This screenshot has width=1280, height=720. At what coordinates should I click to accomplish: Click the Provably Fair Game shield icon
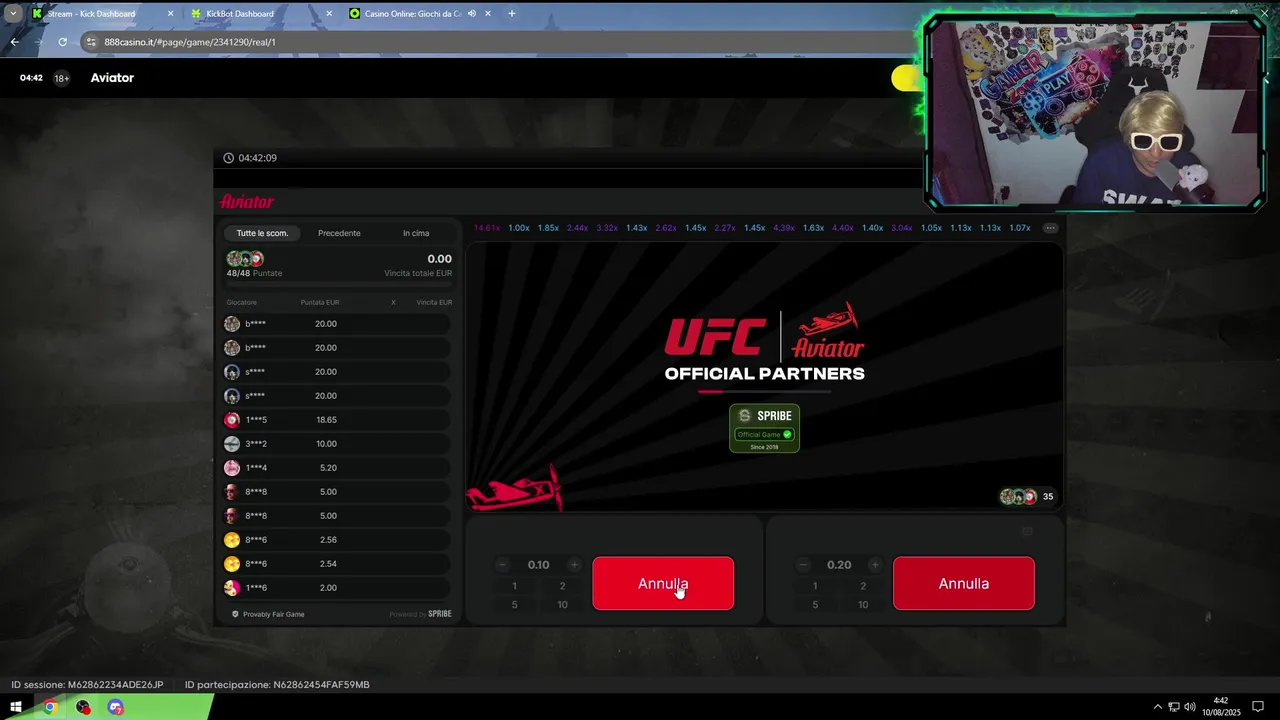235,614
